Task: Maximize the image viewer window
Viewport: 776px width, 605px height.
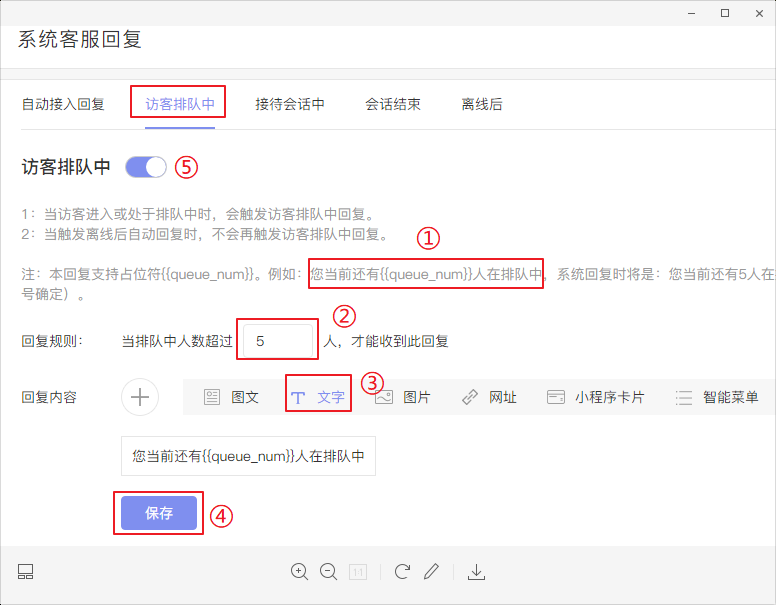Action: click(x=725, y=13)
